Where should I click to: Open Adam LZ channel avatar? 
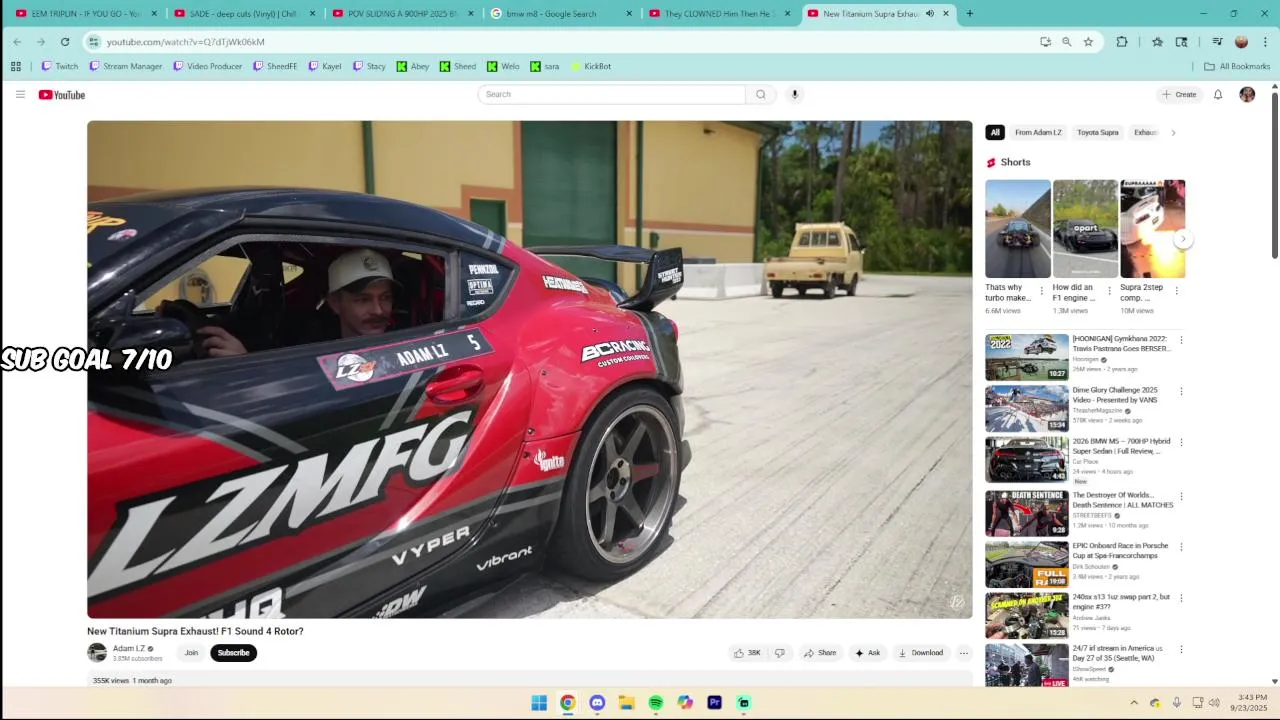click(97, 653)
